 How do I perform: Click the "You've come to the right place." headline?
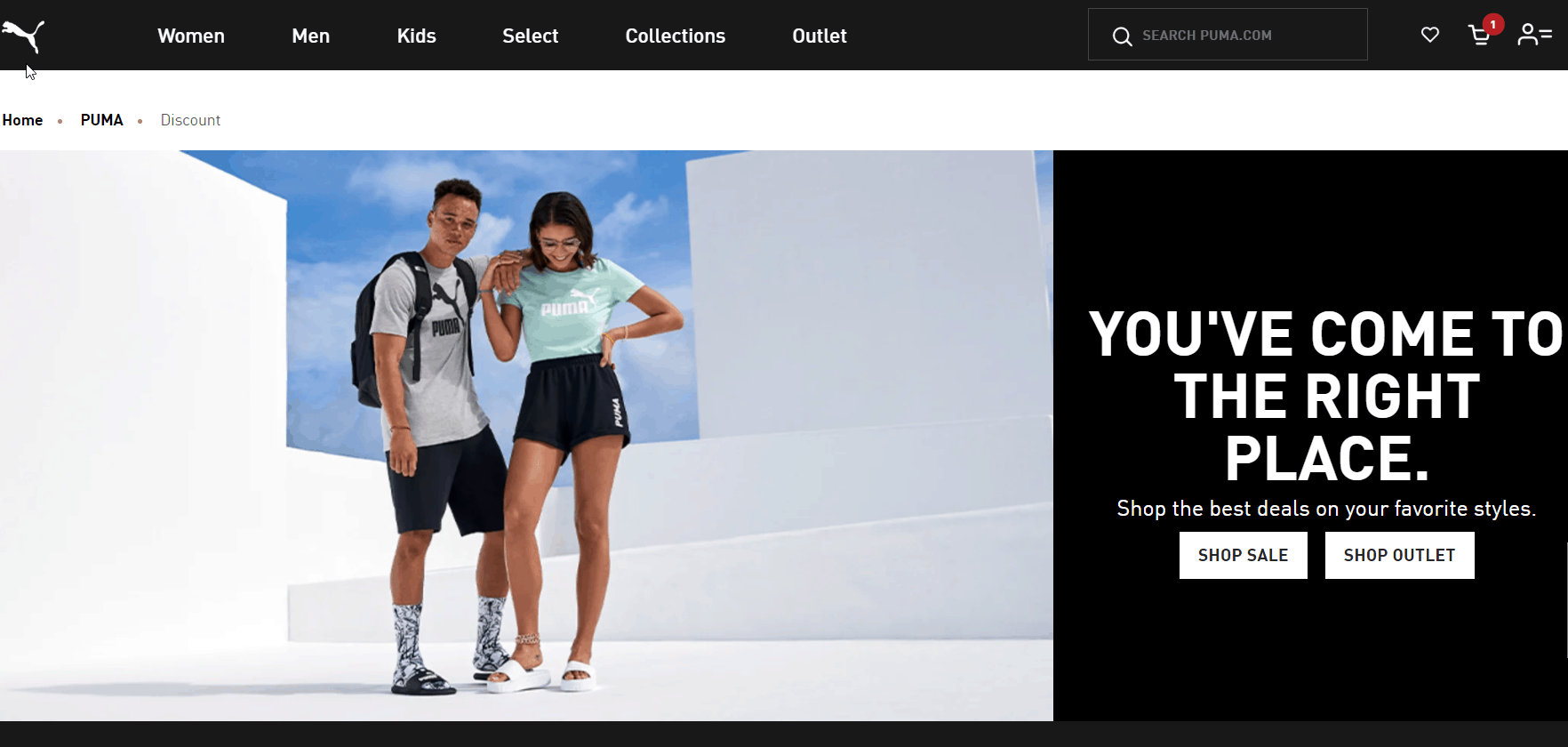[1326, 396]
